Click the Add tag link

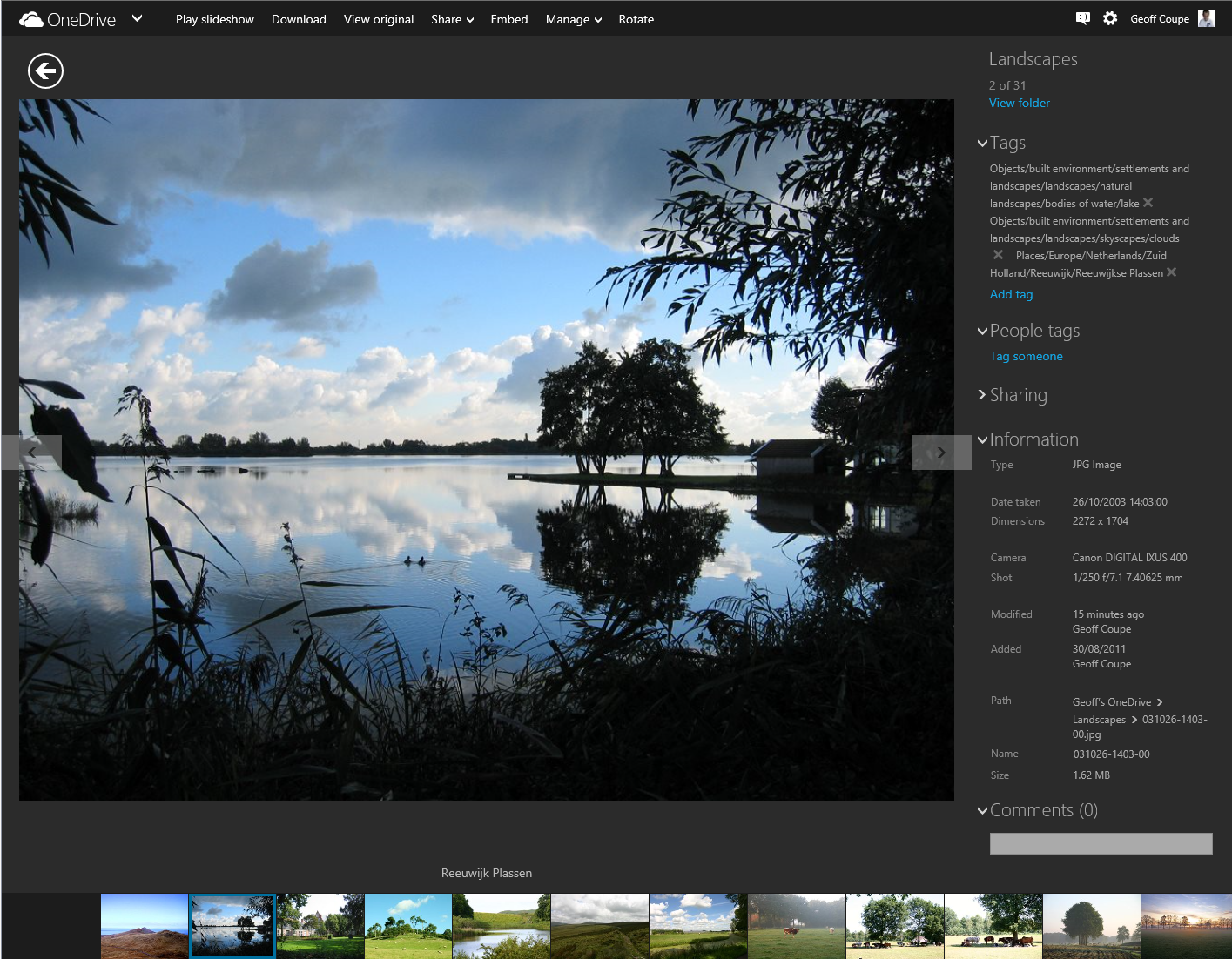click(x=1011, y=294)
